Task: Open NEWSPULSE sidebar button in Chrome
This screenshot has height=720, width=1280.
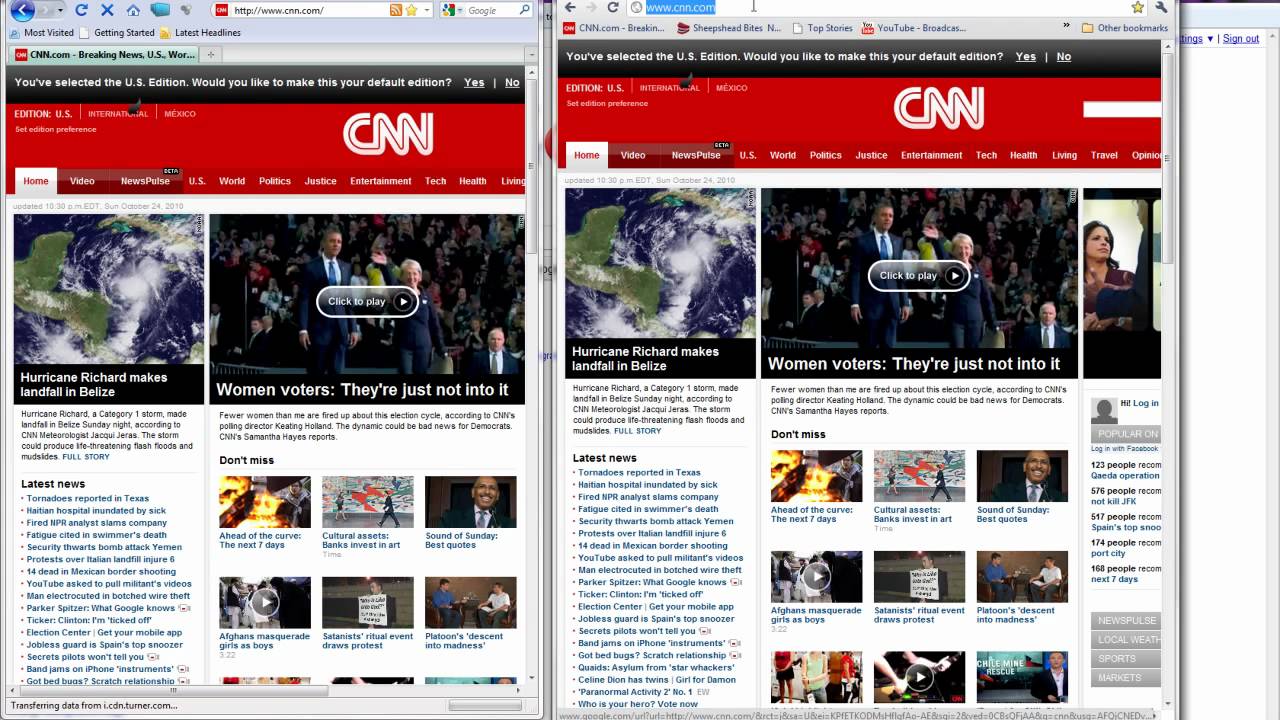Action: coord(1126,621)
